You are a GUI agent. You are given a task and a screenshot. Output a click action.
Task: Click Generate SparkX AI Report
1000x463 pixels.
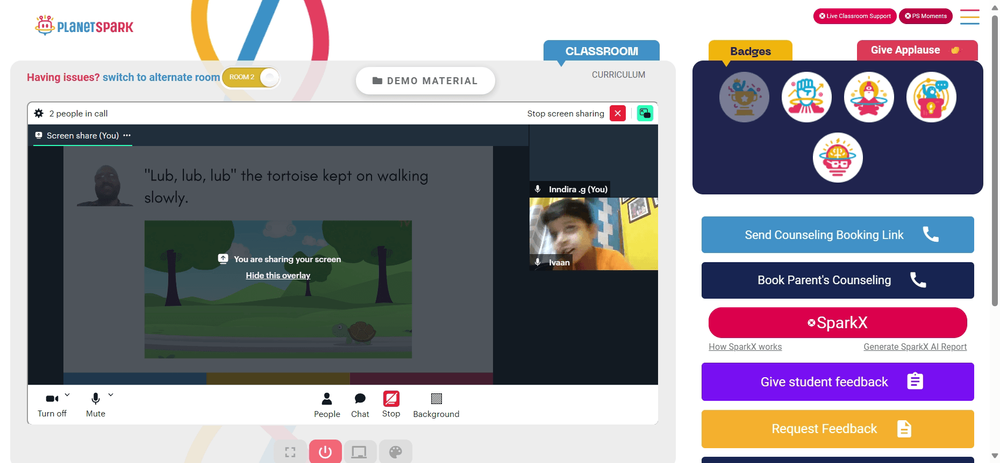915,347
